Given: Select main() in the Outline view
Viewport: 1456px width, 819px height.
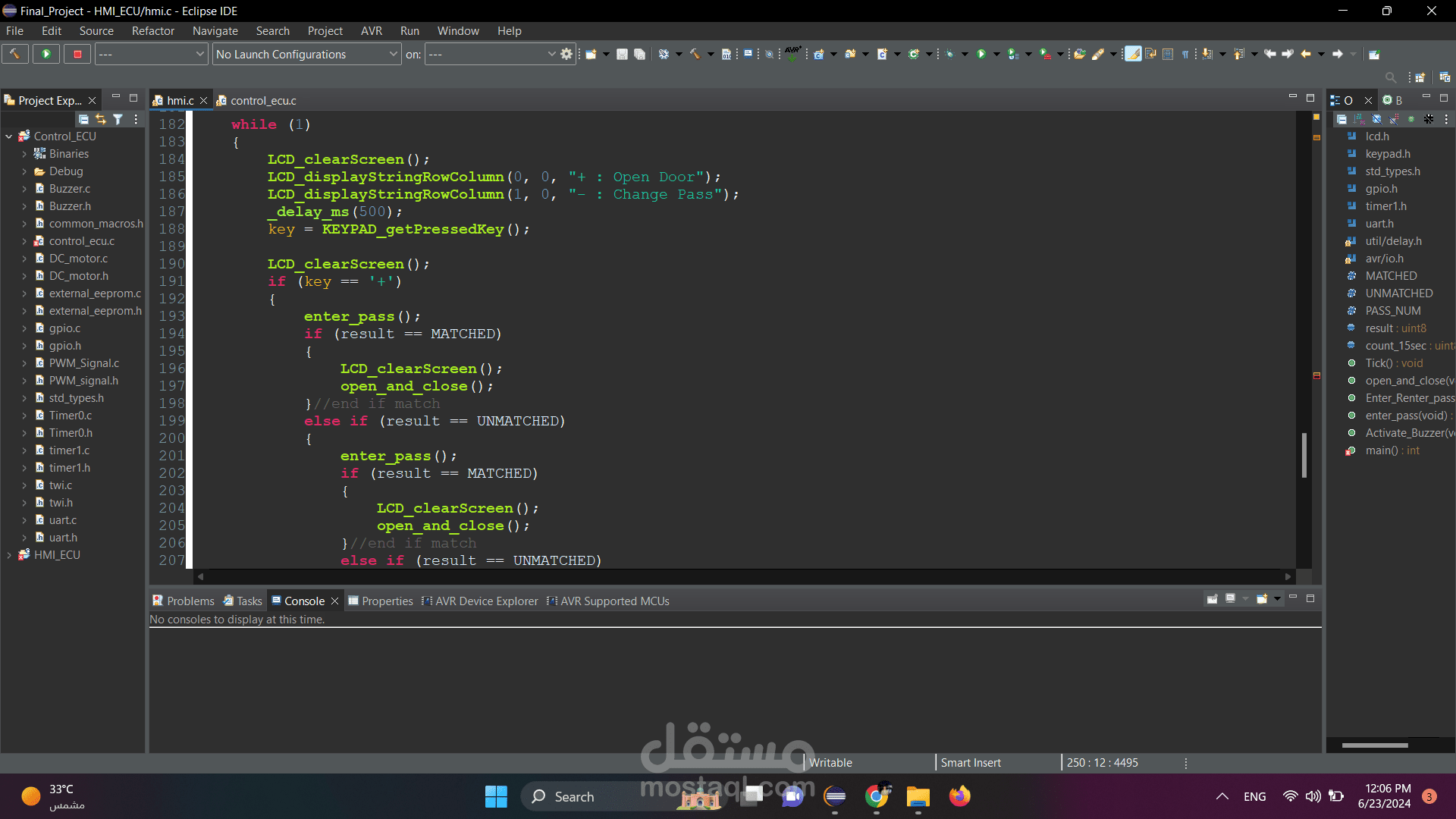Looking at the screenshot, I should point(1381,450).
